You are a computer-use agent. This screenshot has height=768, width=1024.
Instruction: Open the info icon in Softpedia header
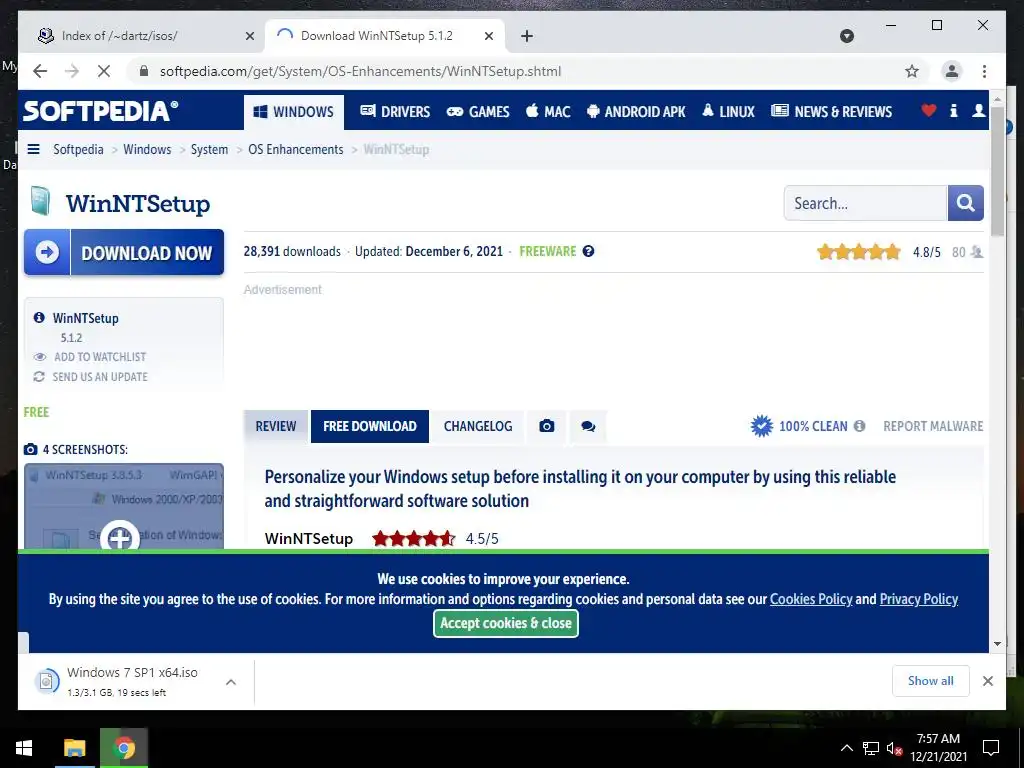[x=953, y=110]
